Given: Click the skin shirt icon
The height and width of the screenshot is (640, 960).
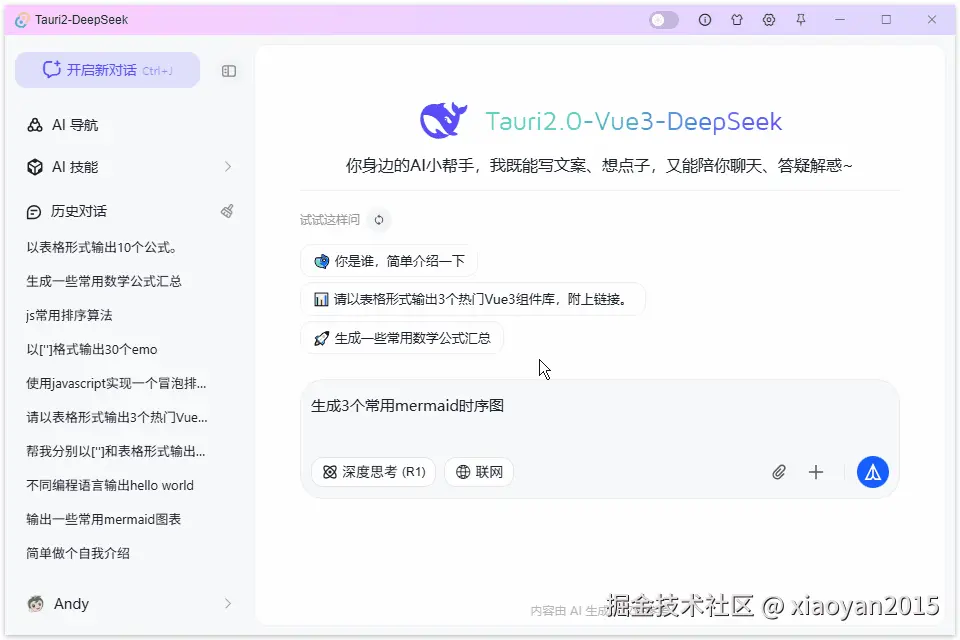Looking at the screenshot, I should pos(737,20).
